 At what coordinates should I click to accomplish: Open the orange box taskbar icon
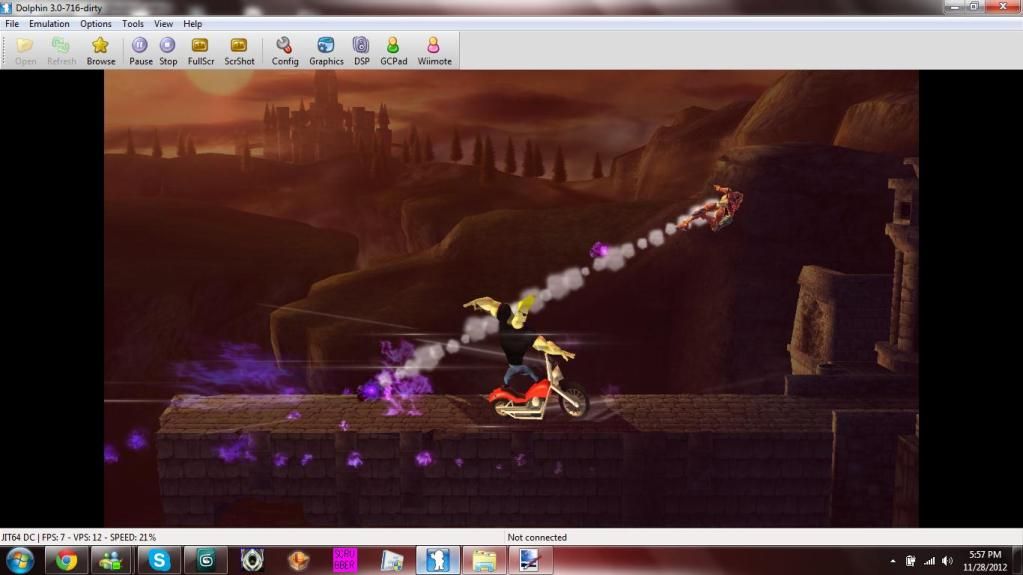[x=298, y=561]
